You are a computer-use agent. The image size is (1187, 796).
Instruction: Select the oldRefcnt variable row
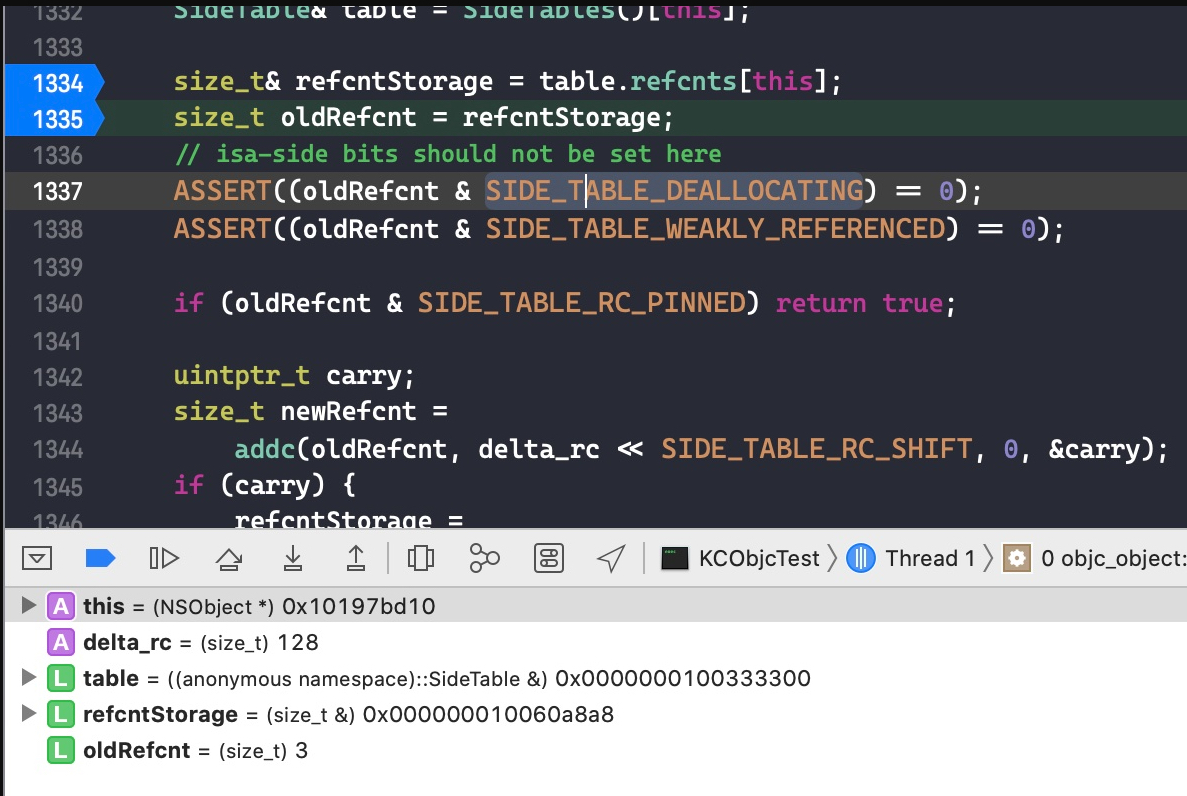tap(596, 751)
